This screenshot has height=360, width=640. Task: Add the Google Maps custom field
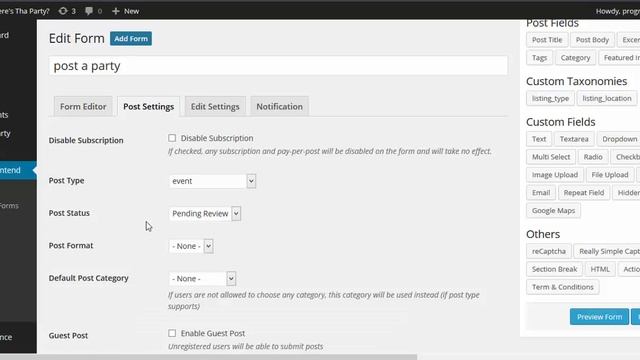tap(553, 211)
